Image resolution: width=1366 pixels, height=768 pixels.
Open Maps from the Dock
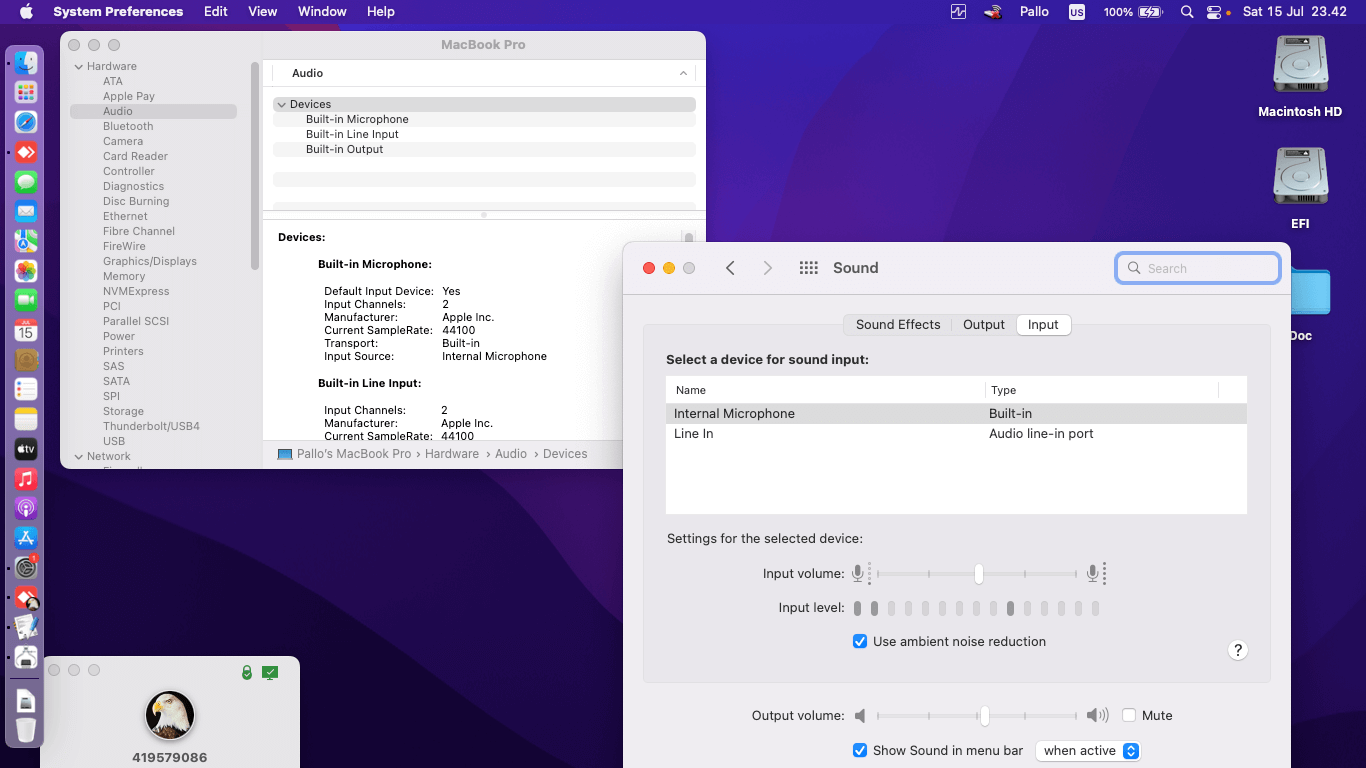pyautogui.click(x=26, y=241)
